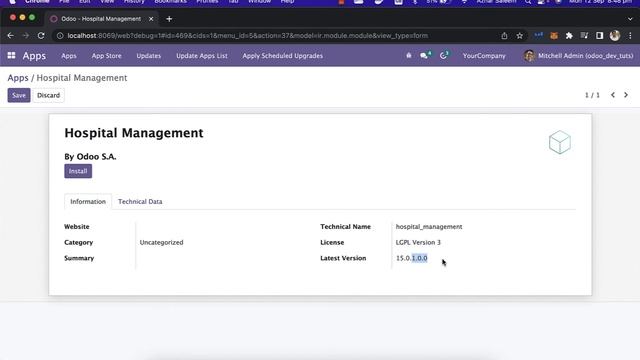Click the Apps title in navbar
Screen dimensions: 640x360
34,56
